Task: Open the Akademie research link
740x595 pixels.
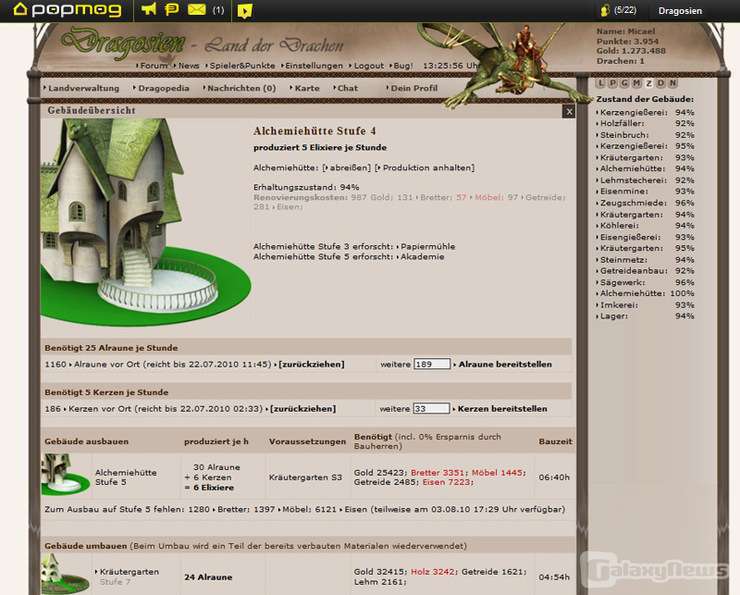Action: coord(420,257)
